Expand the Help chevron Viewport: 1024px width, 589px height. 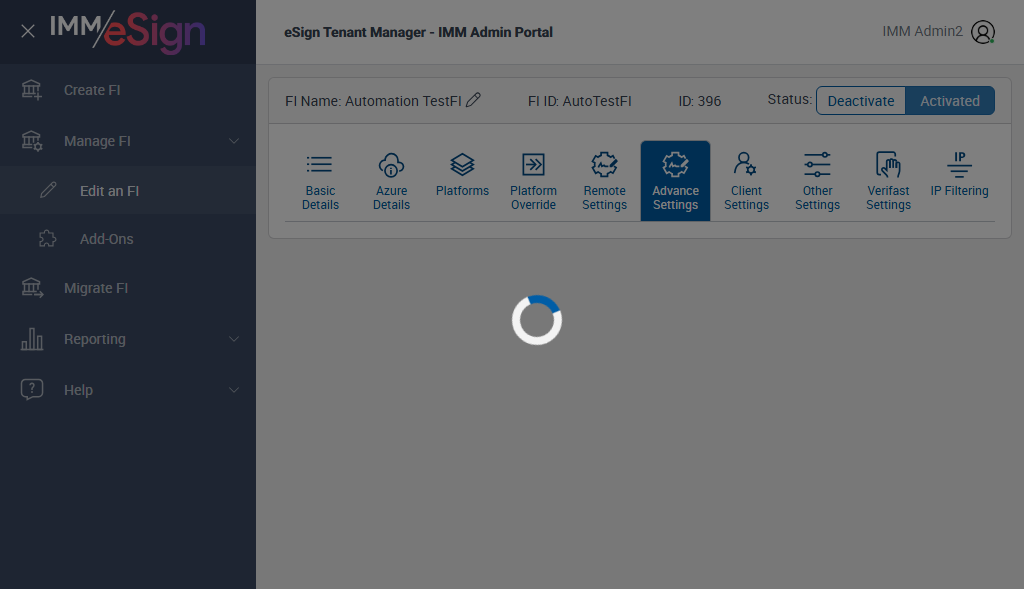[x=234, y=390]
